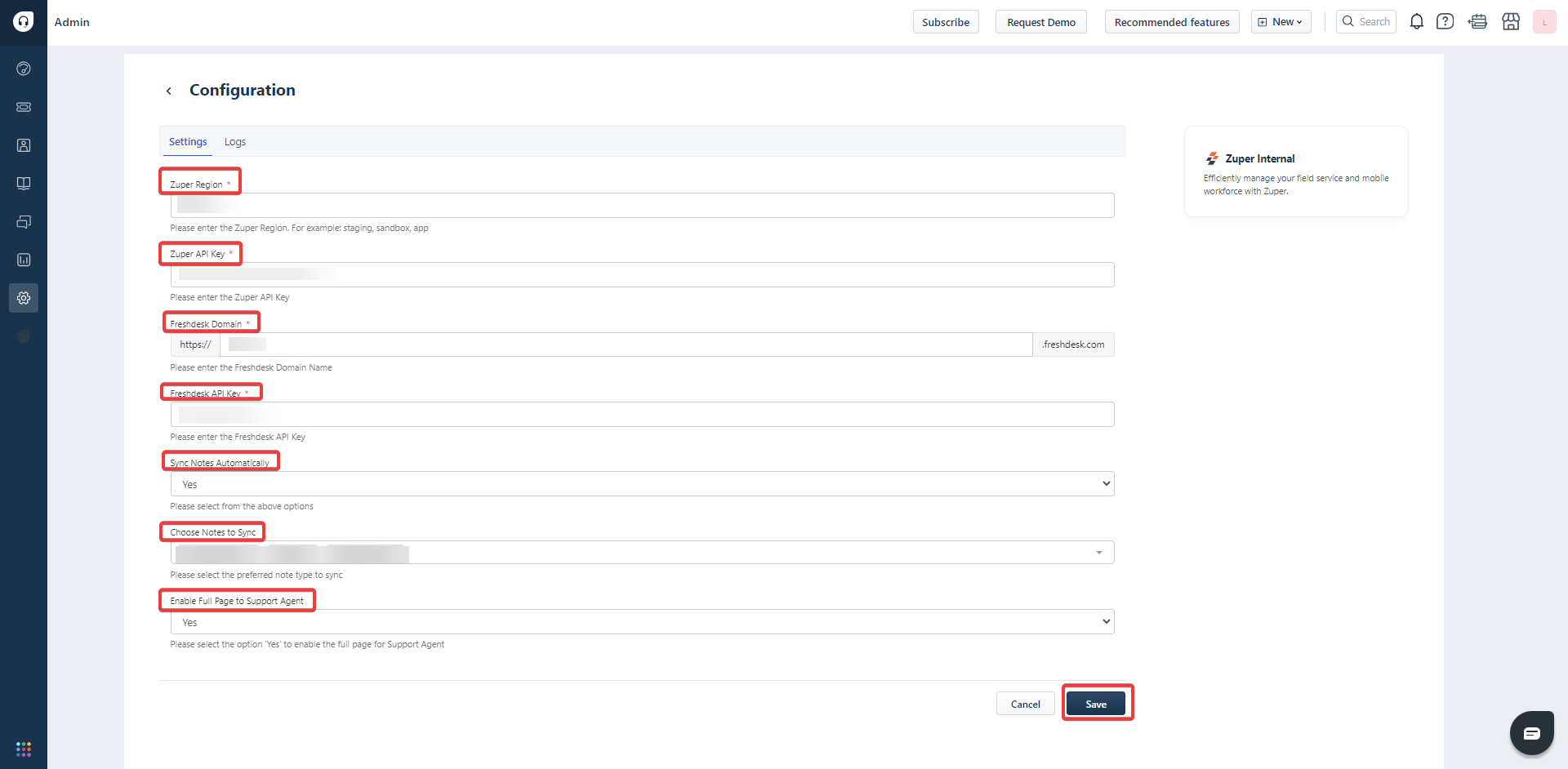This screenshot has height=769, width=1568.
Task: Open the help question mark icon
Action: click(1445, 22)
